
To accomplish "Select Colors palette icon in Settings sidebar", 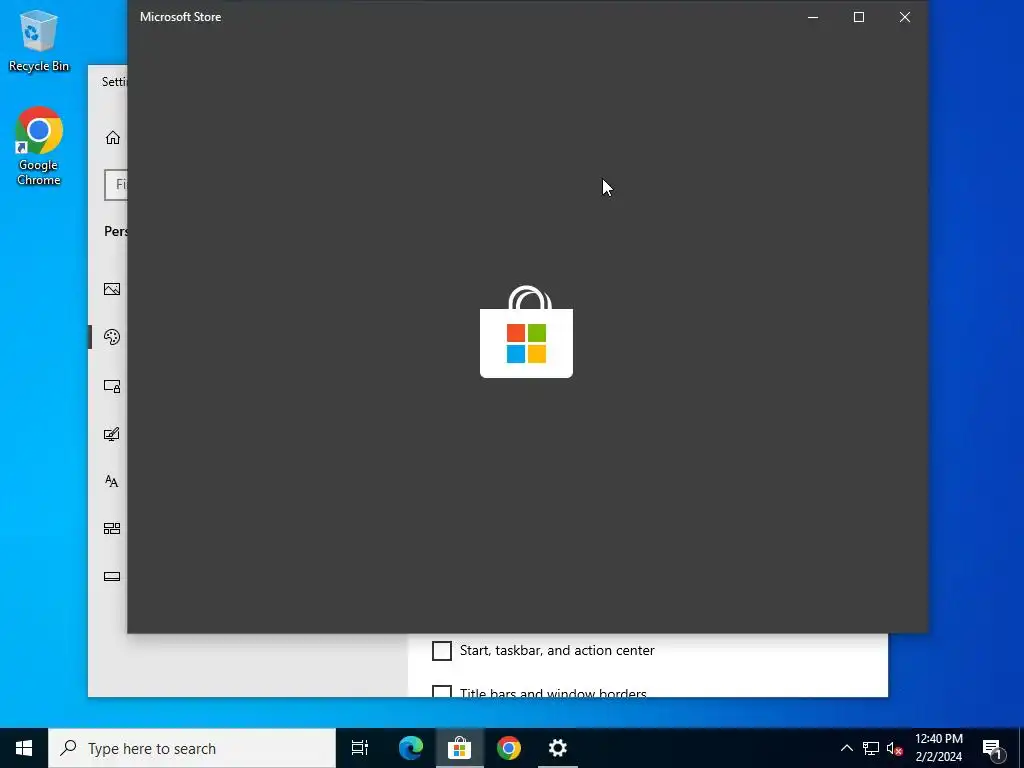I will point(112,337).
